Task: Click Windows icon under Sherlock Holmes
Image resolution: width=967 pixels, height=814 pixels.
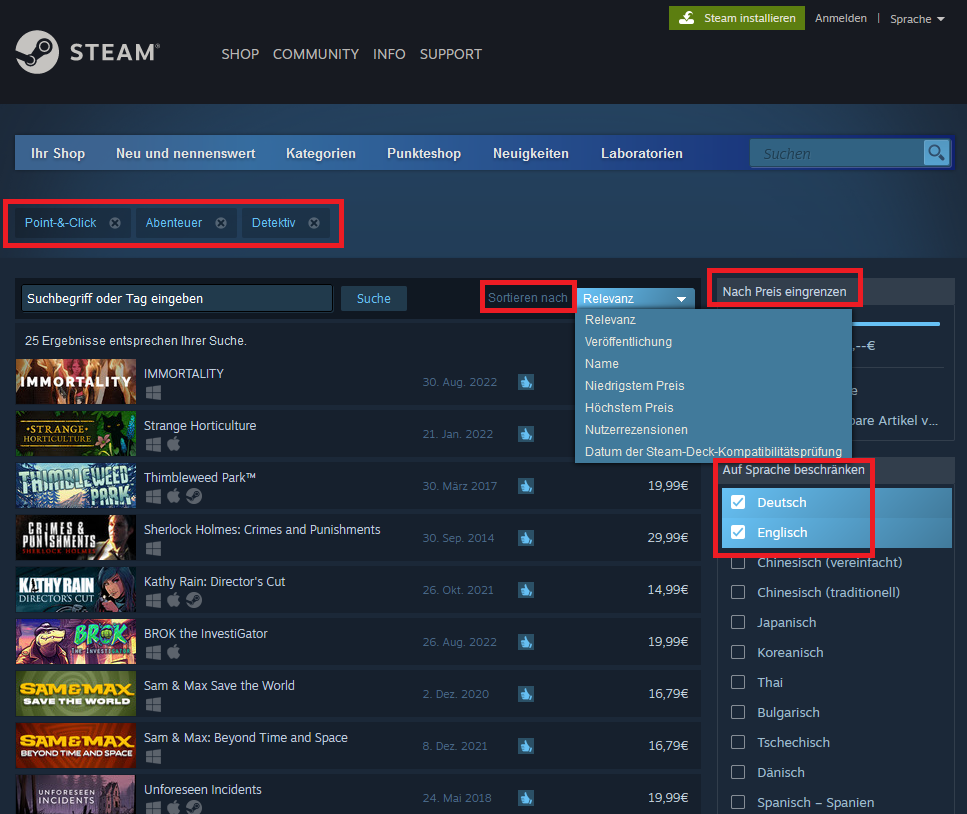Action: coord(153,548)
